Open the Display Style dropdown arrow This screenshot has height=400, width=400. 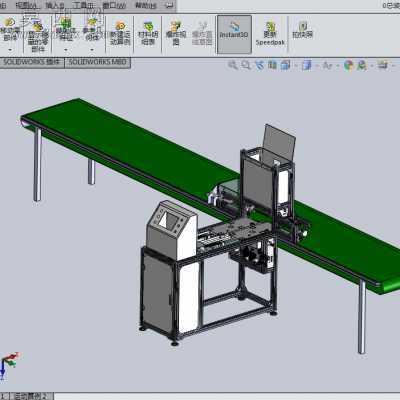point(317,66)
